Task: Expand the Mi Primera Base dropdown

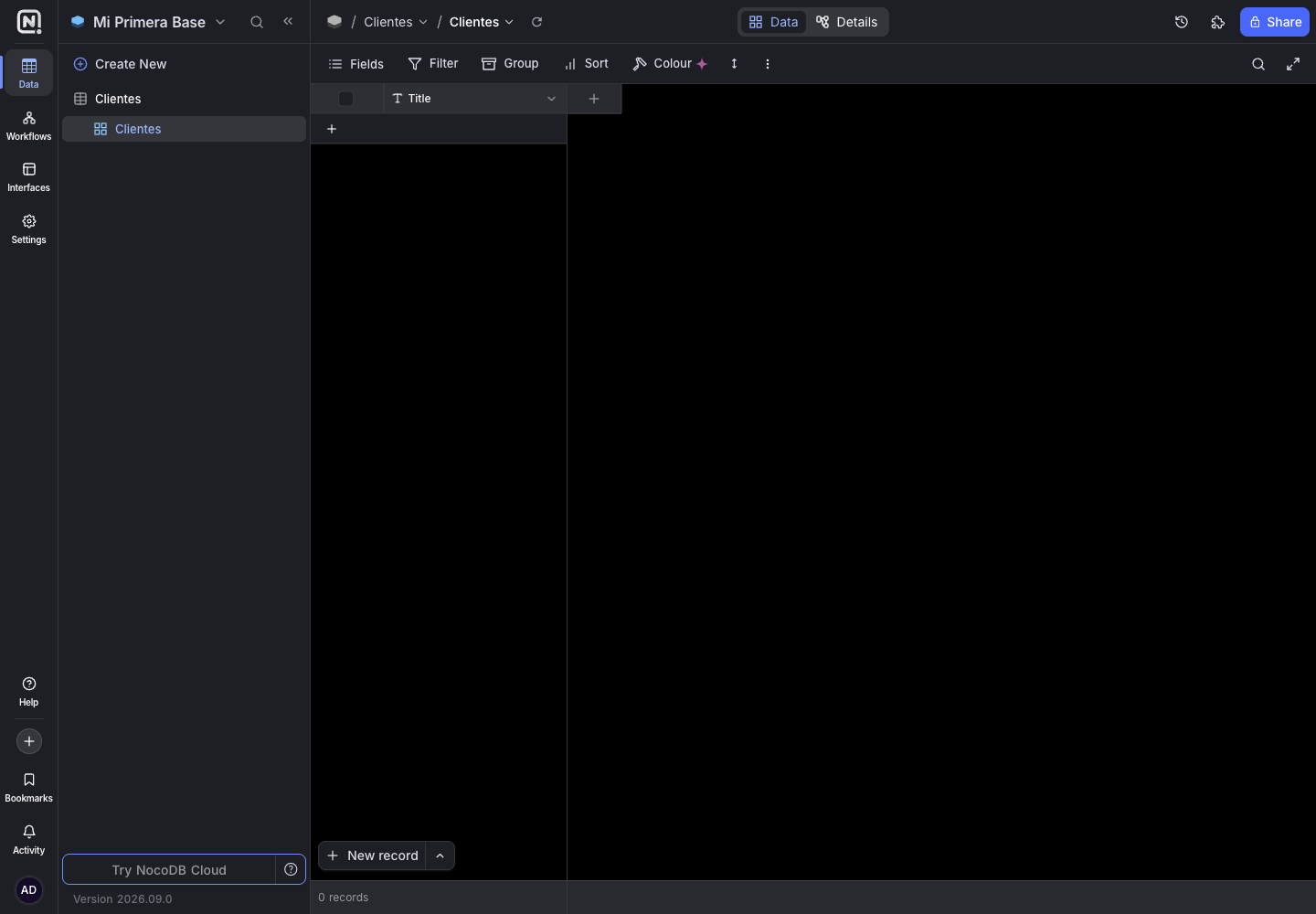Action: coord(220,22)
